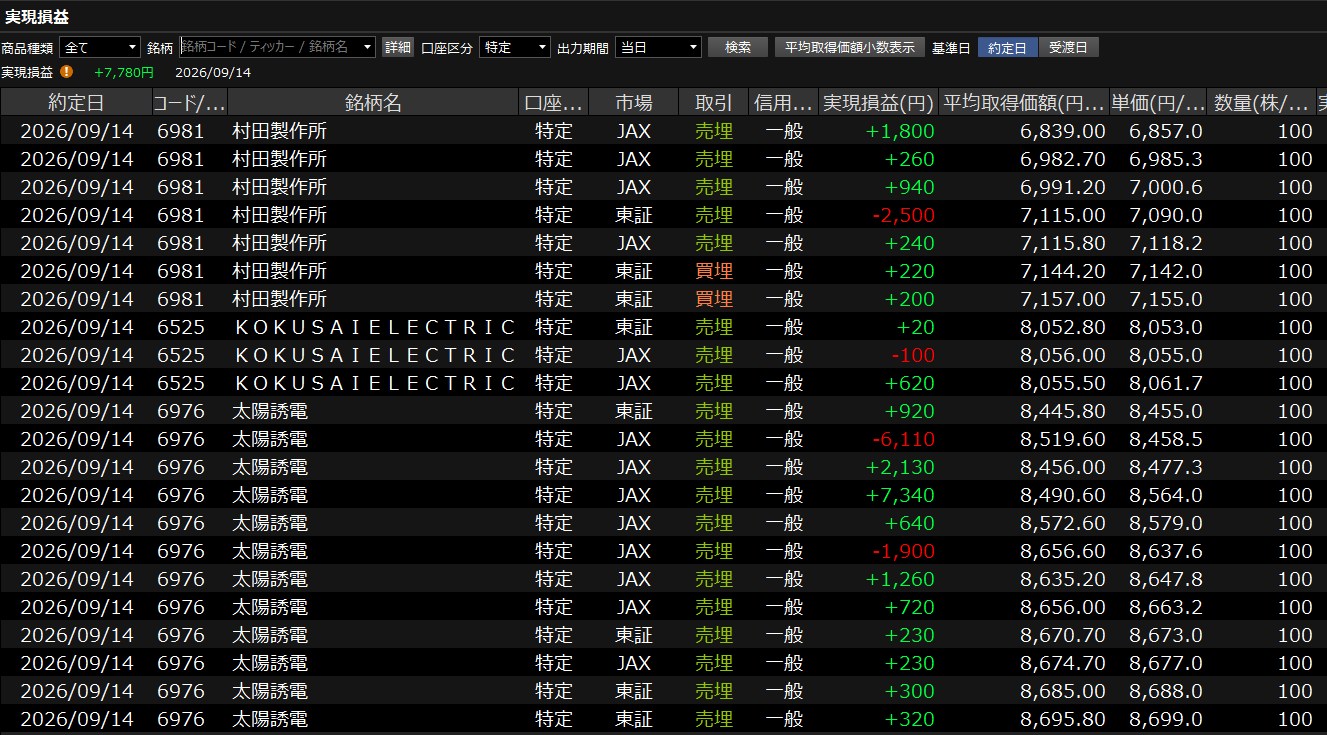Sort by the 銘柄名 column header

point(373,102)
